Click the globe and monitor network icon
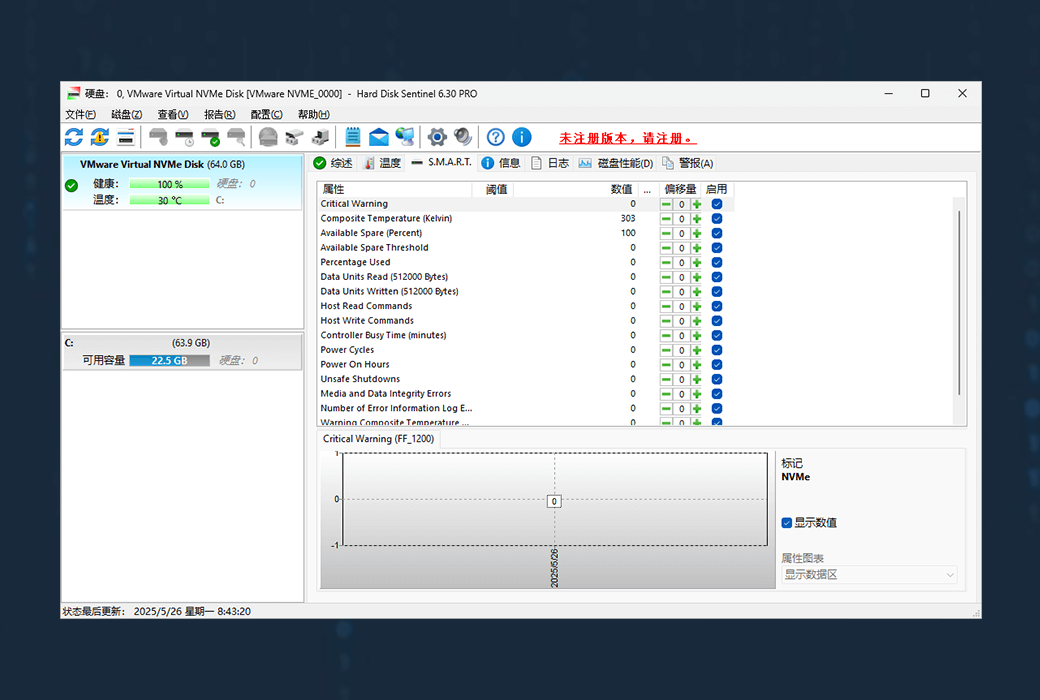The image size is (1040, 700). coord(405,137)
